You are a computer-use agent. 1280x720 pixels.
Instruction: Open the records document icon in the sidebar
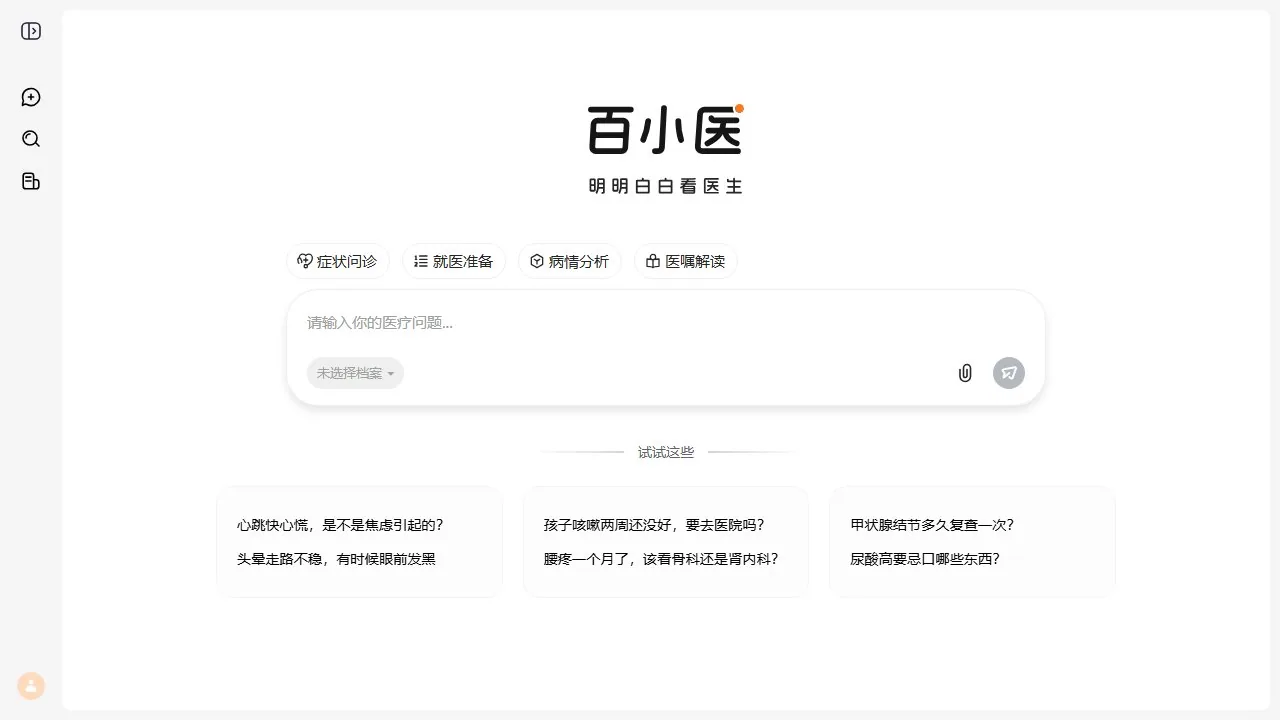pyautogui.click(x=31, y=181)
